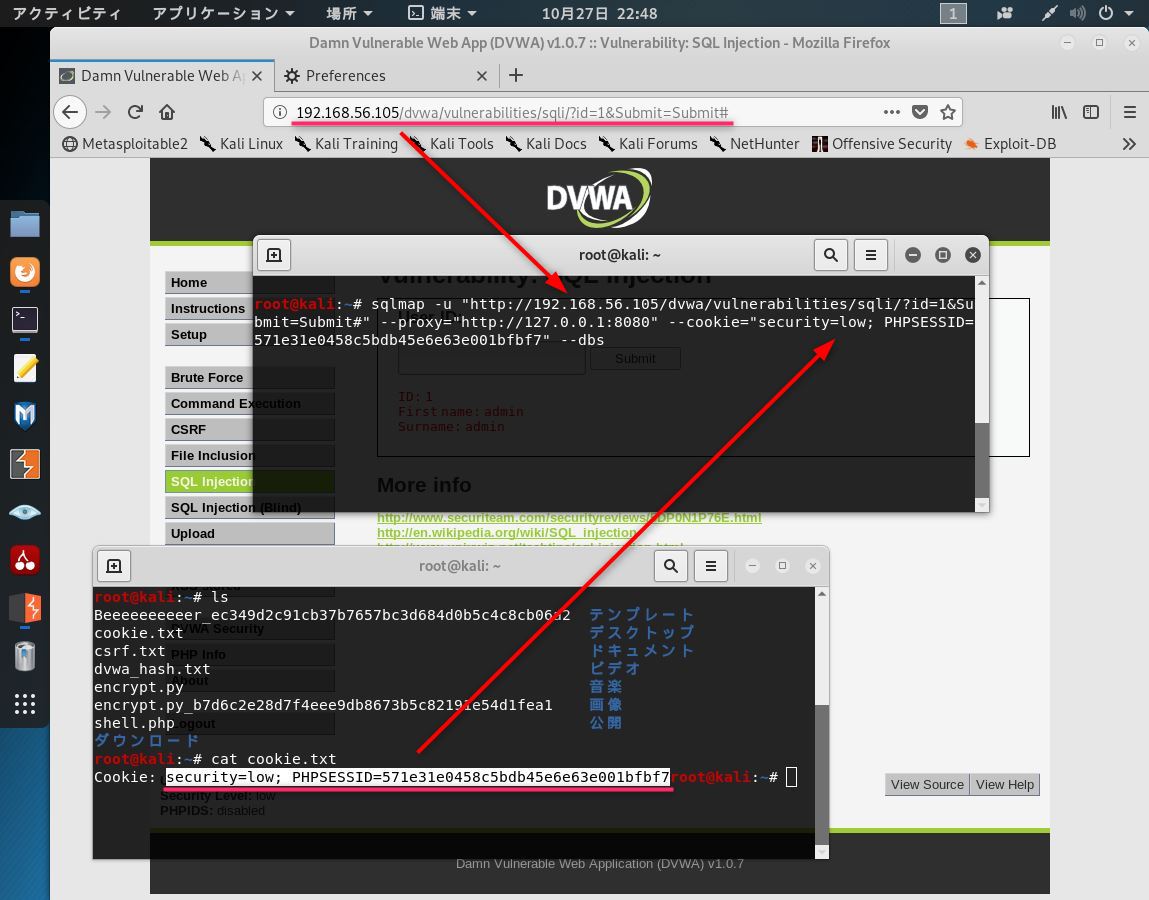Open Kali Tools bookmark
Image resolution: width=1149 pixels, height=900 pixels.
(x=451, y=144)
